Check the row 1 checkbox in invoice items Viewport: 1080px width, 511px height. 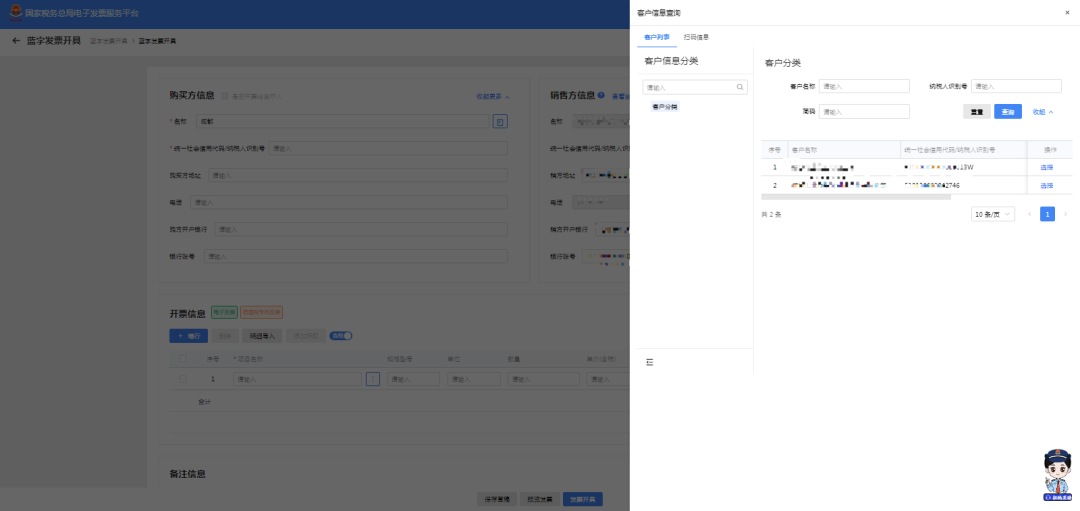[182, 380]
